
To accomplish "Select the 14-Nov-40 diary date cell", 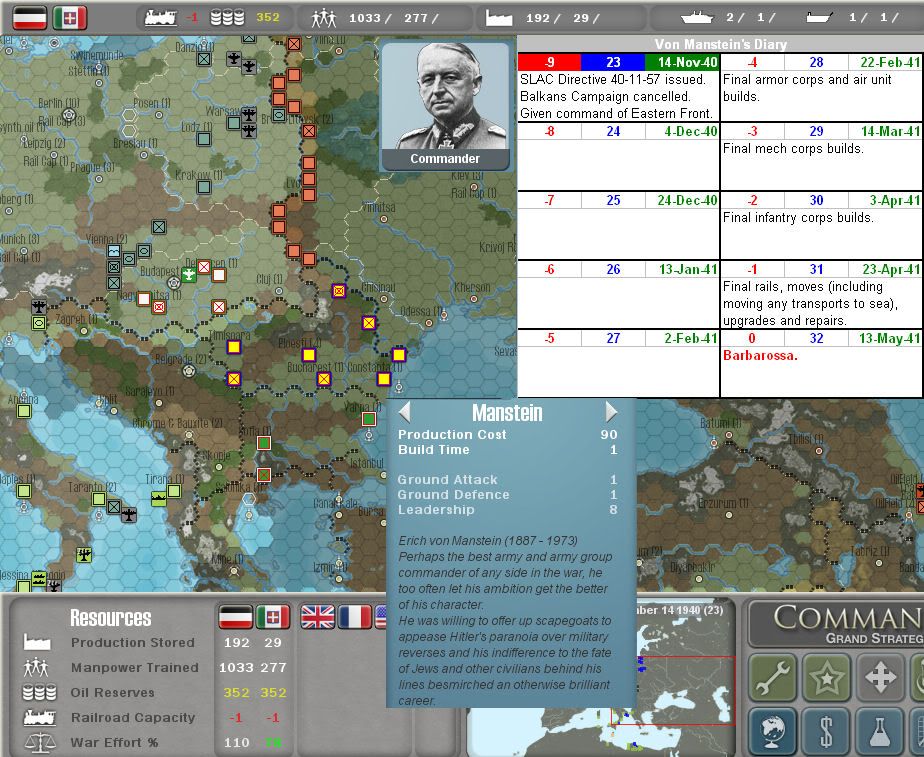I will pos(682,62).
